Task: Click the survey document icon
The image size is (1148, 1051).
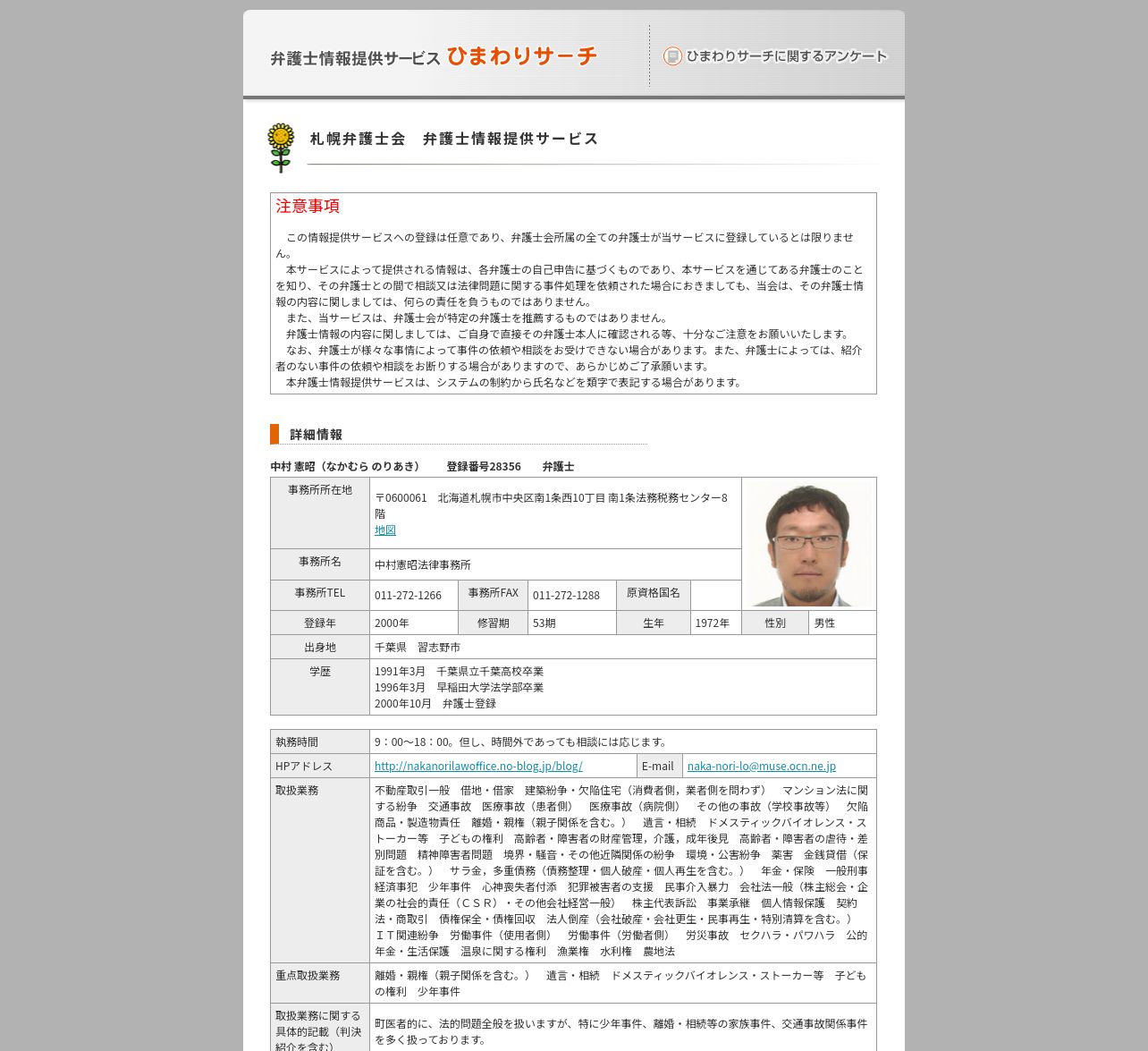Action: [x=672, y=56]
